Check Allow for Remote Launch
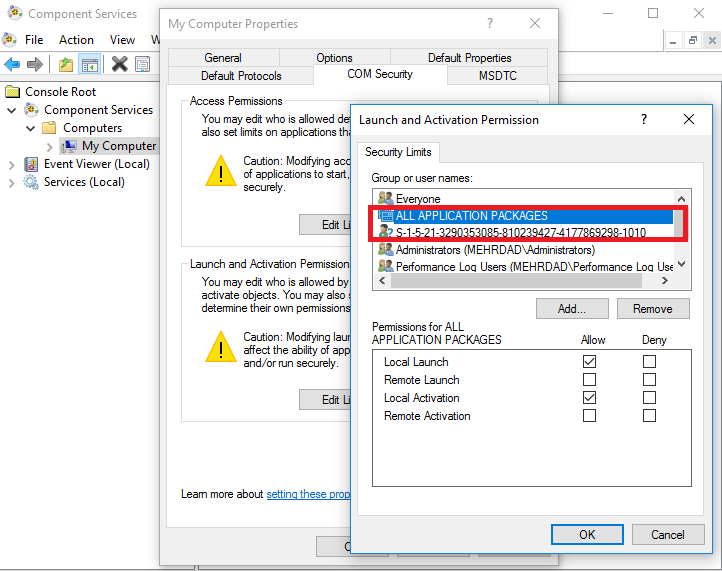This screenshot has height=571, width=722. click(589, 379)
